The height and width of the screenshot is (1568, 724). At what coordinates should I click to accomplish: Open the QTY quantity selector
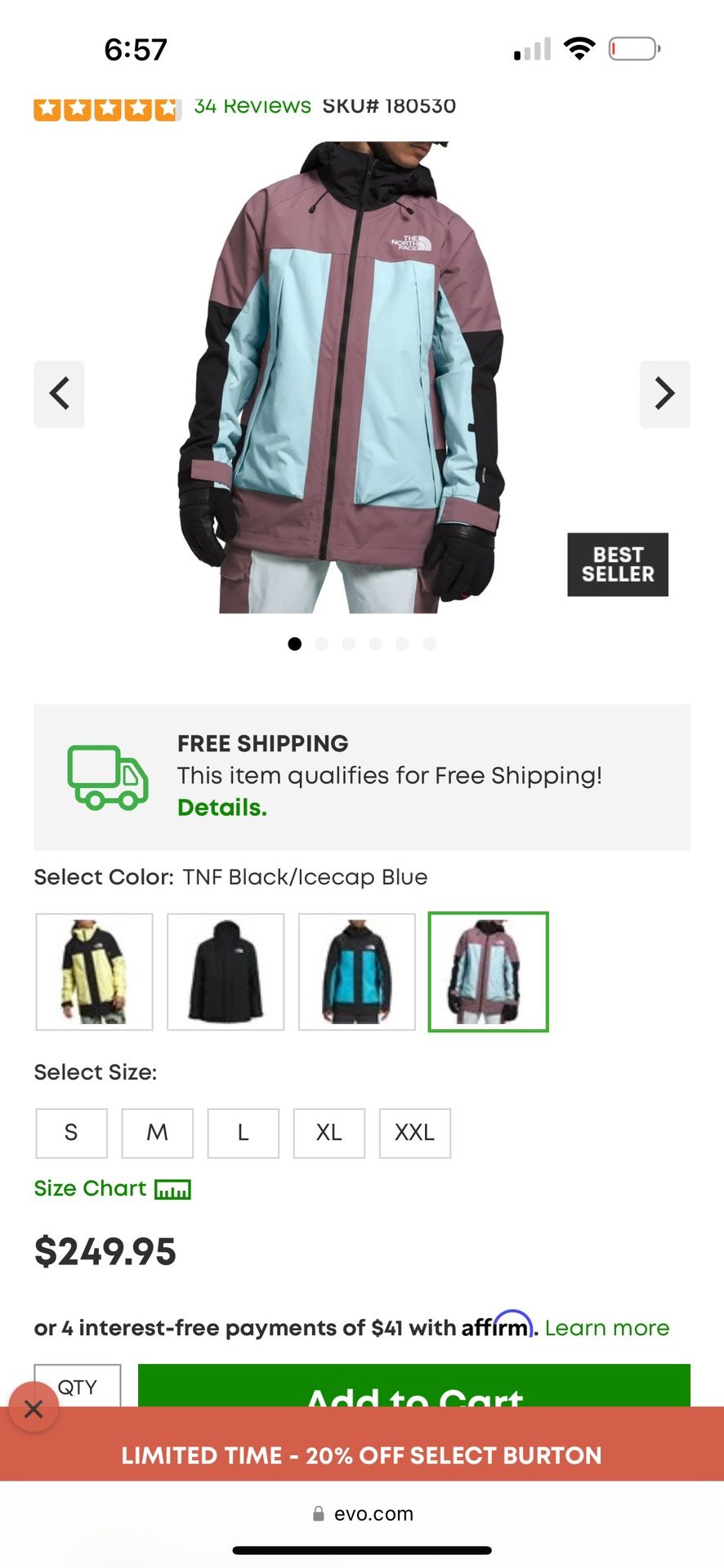pos(78,1386)
